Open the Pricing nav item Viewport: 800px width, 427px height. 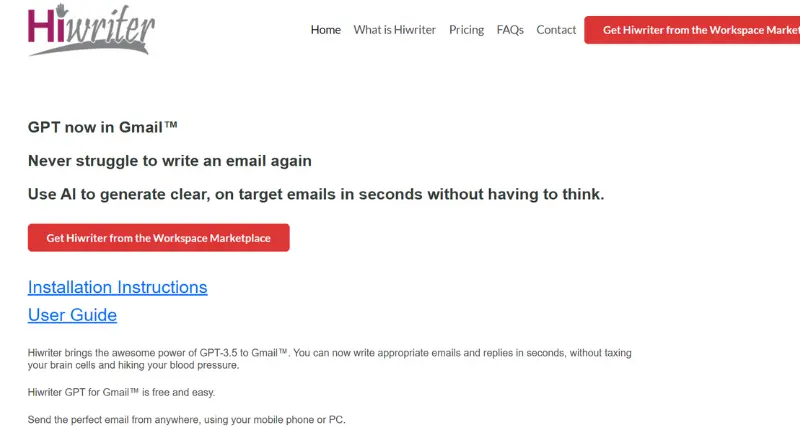point(466,30)
